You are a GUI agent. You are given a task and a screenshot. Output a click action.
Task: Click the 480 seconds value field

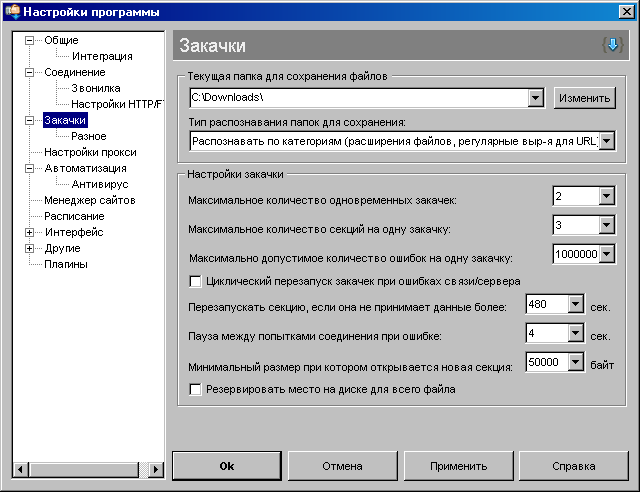click(547, 304)
